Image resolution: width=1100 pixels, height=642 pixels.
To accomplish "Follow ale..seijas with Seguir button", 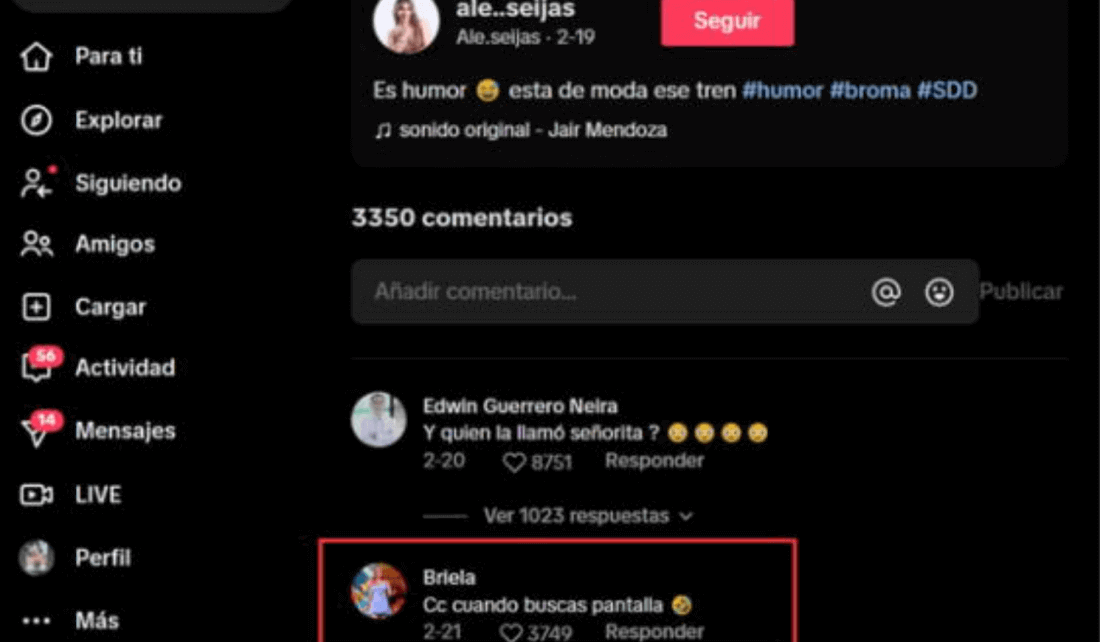I will coord(727,21).
